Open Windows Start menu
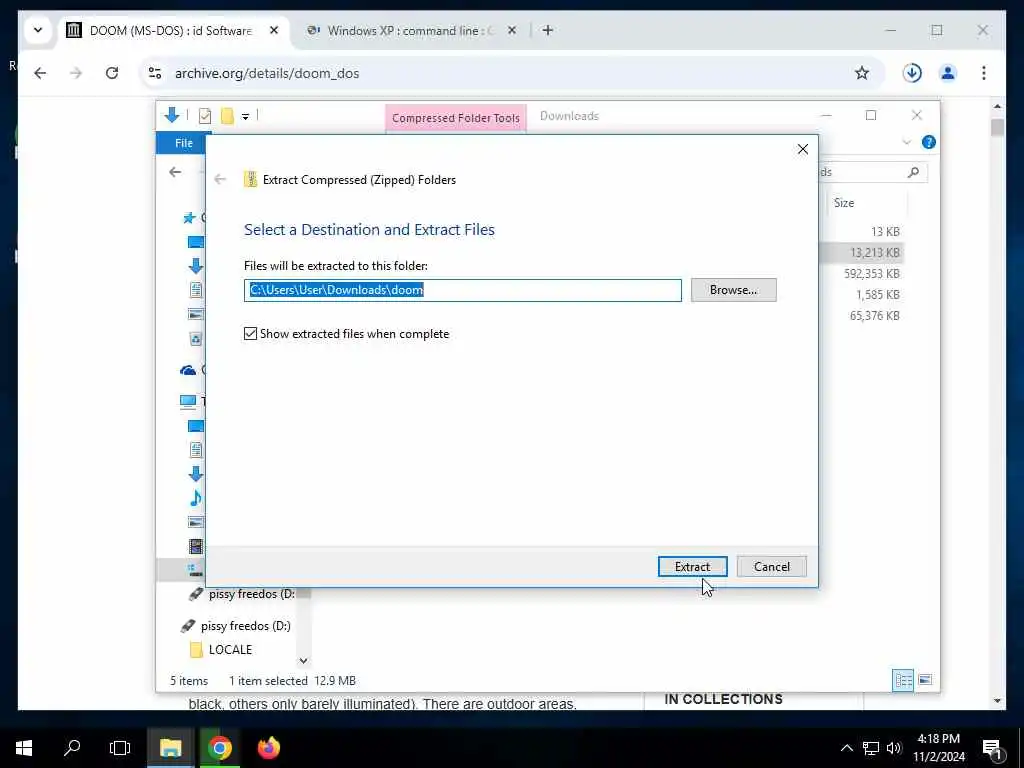The height and width of the screenshot is (768, 1024). [24, 748]
